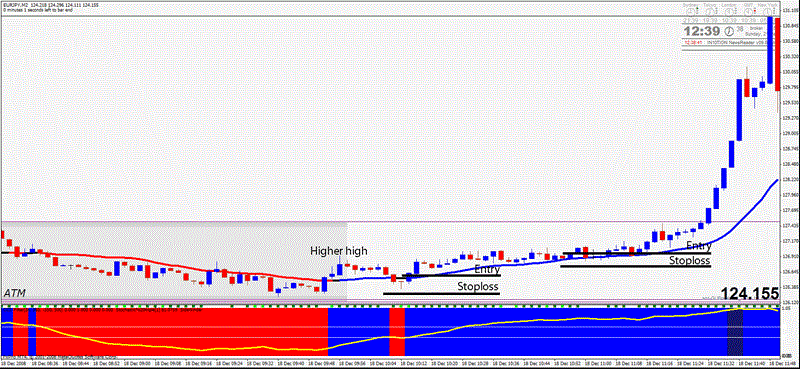Click the first Stoploss horizontal line
Screen dimensions: 800x369
point(441,293)
